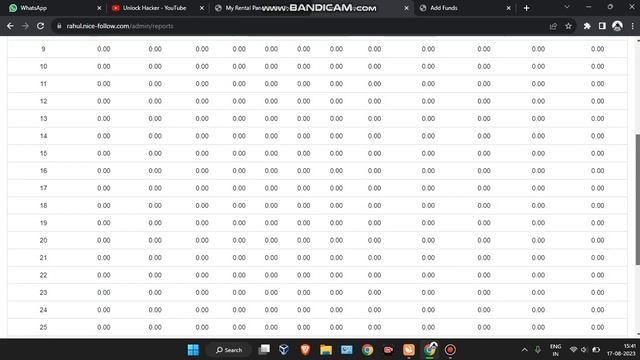Toggle the browser side panel
Viewport: 640px width, 360px height.
coord(602,26)
